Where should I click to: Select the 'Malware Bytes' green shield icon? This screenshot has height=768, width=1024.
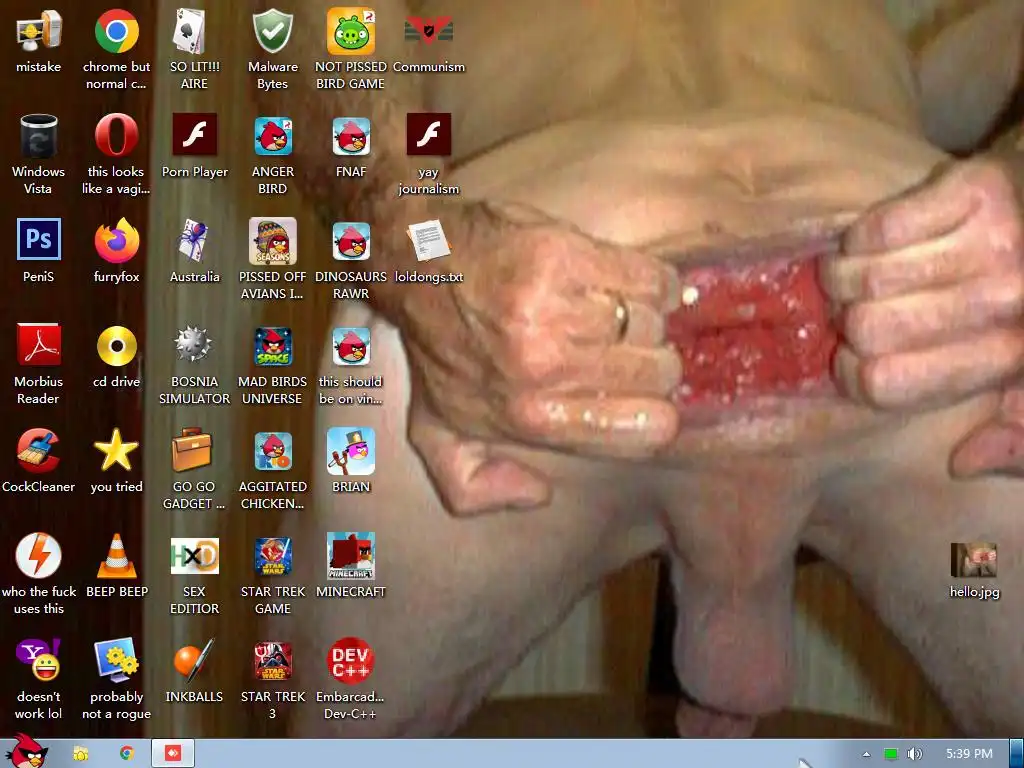coord(272,31)
